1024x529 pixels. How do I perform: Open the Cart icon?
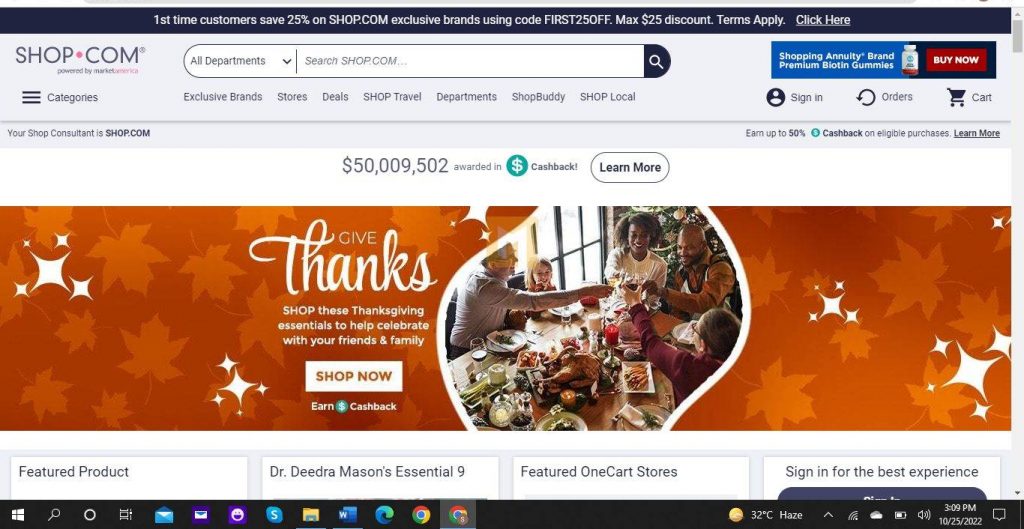pos(957,97)
